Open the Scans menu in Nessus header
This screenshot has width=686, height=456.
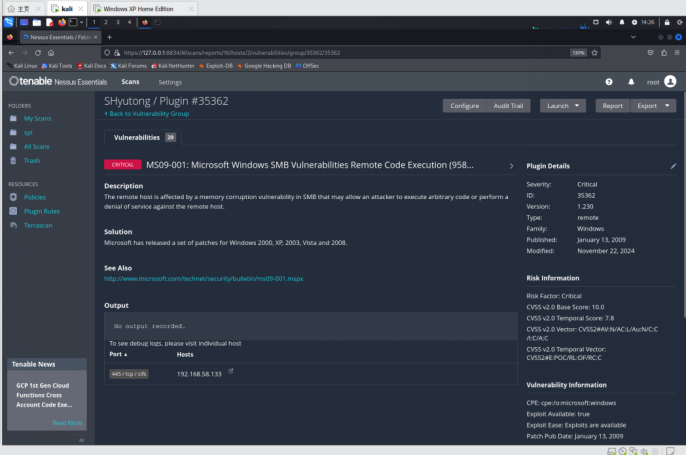pyautogui.click(x=130, y=82)
